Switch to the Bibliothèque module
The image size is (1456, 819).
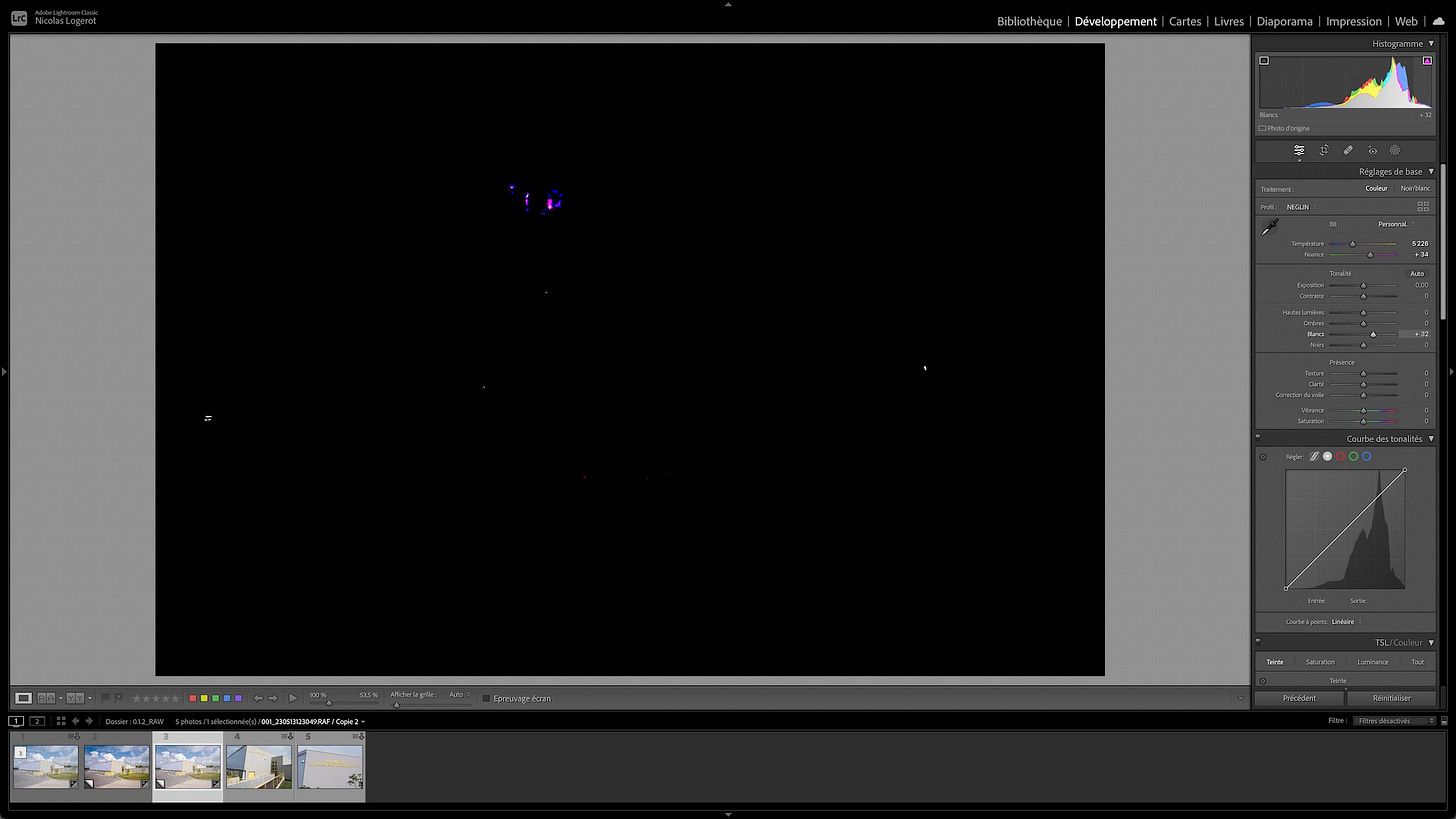click(x=1029, y=21)
